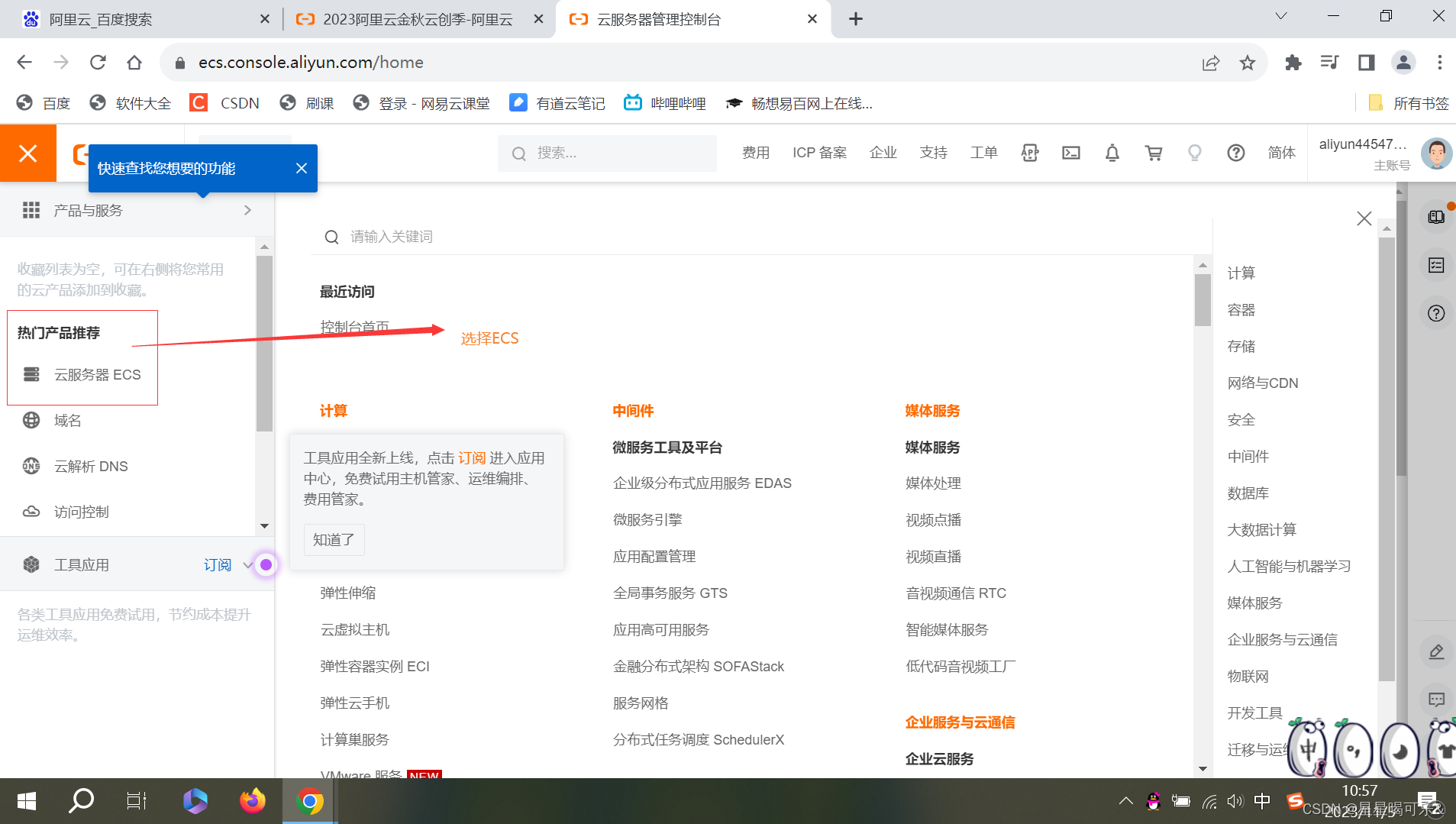Open the Task View taskbar button
This screenshot has width=1456, height=824.
137,801
